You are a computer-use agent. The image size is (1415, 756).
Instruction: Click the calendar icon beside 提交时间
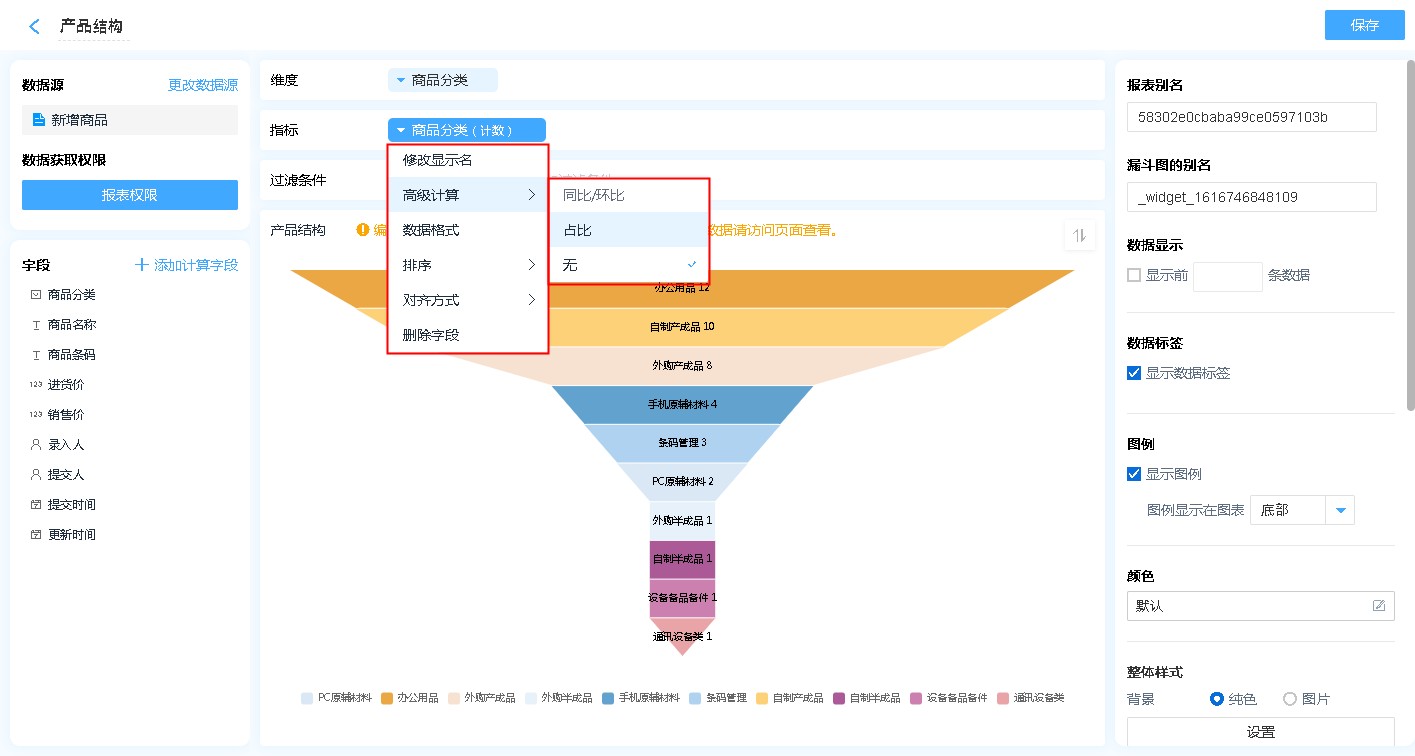pos(36,505)
